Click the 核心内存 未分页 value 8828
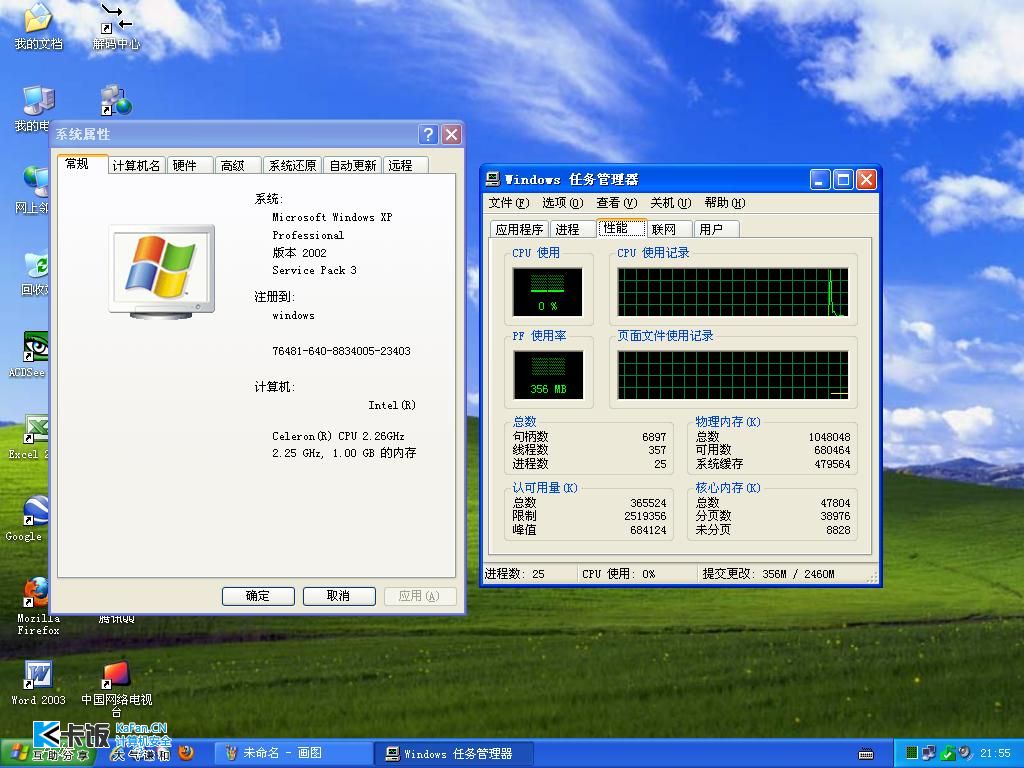This screenshot has width=1024, height=768. [838, 530]
